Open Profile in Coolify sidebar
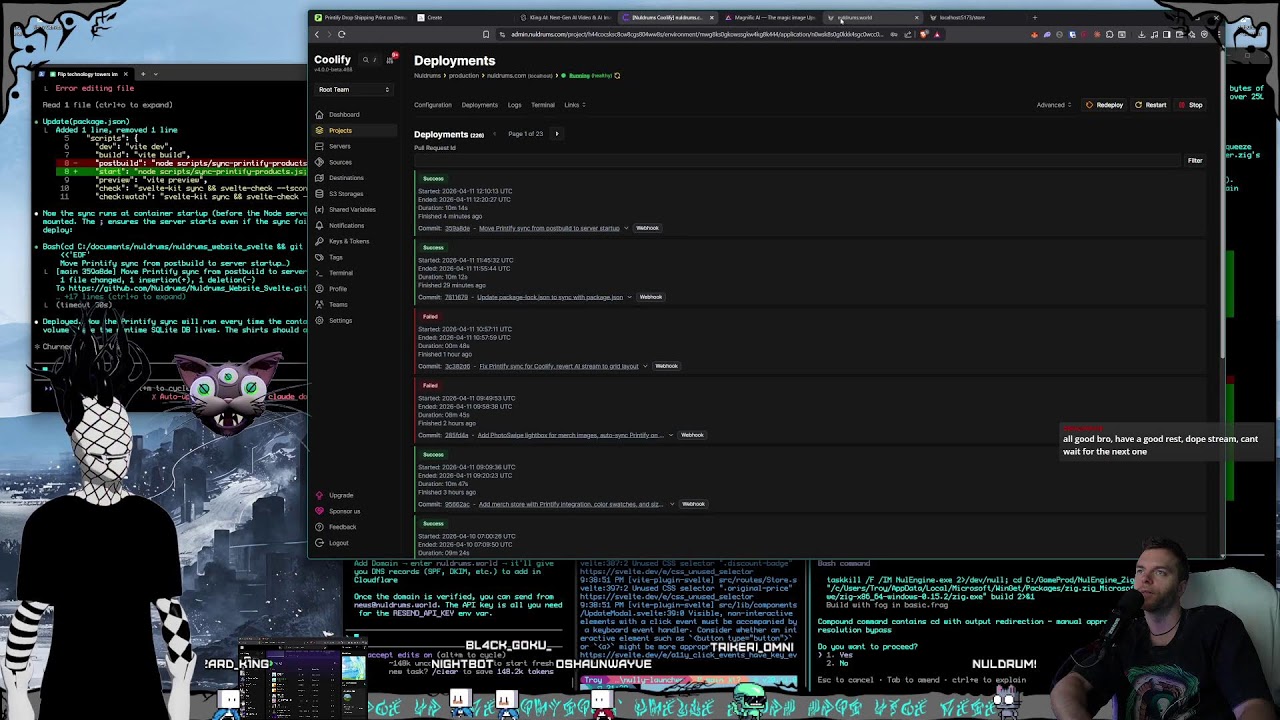The image size is (1280, 720). click(338, 289)
